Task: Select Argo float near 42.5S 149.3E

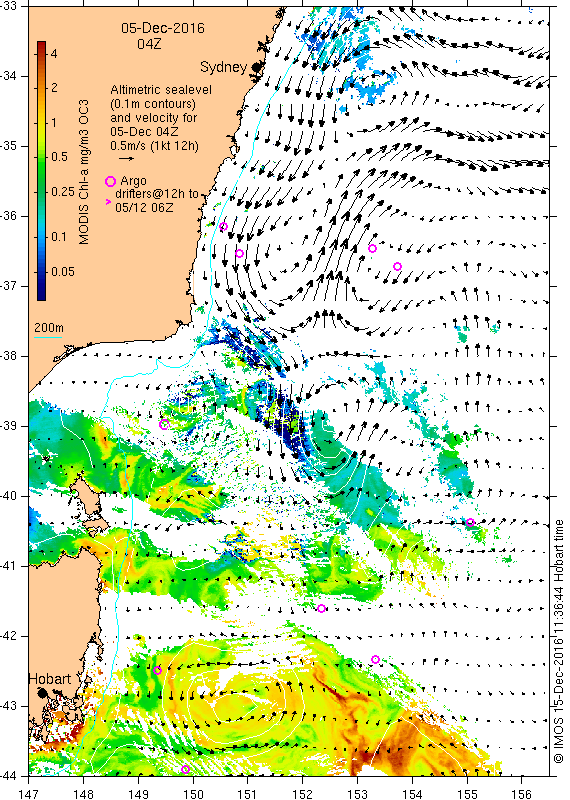Action: [x=158, y=670]
